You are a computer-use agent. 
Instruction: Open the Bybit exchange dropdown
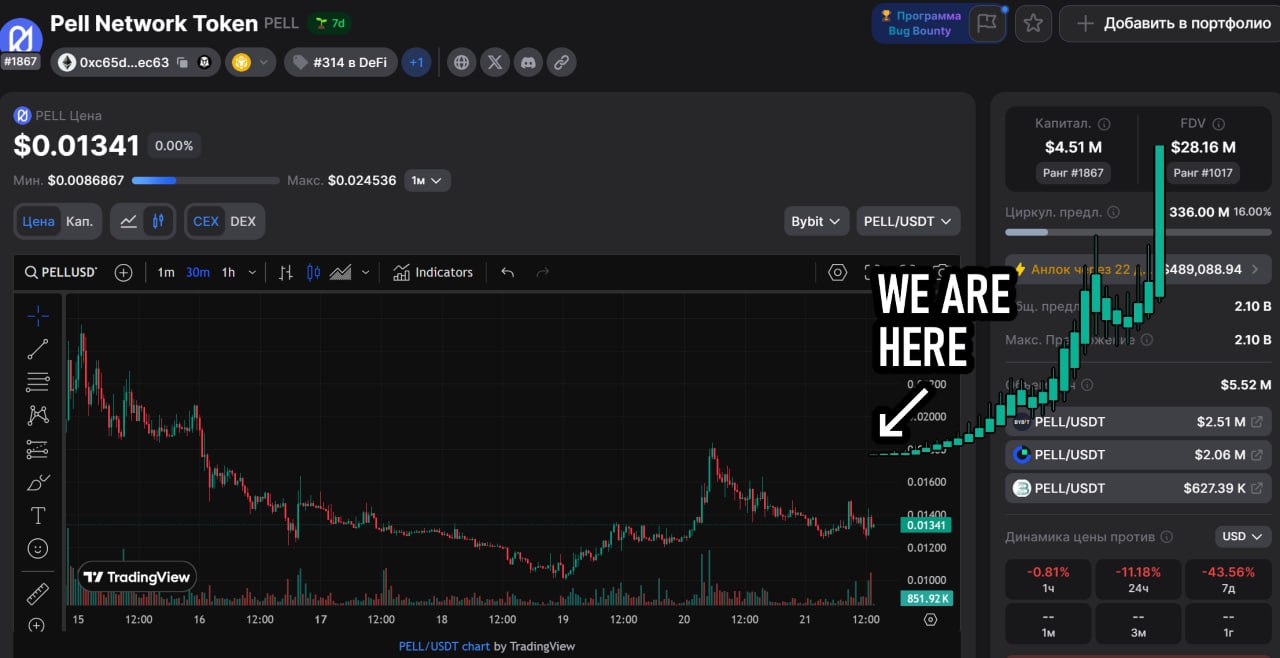(817, 221)
